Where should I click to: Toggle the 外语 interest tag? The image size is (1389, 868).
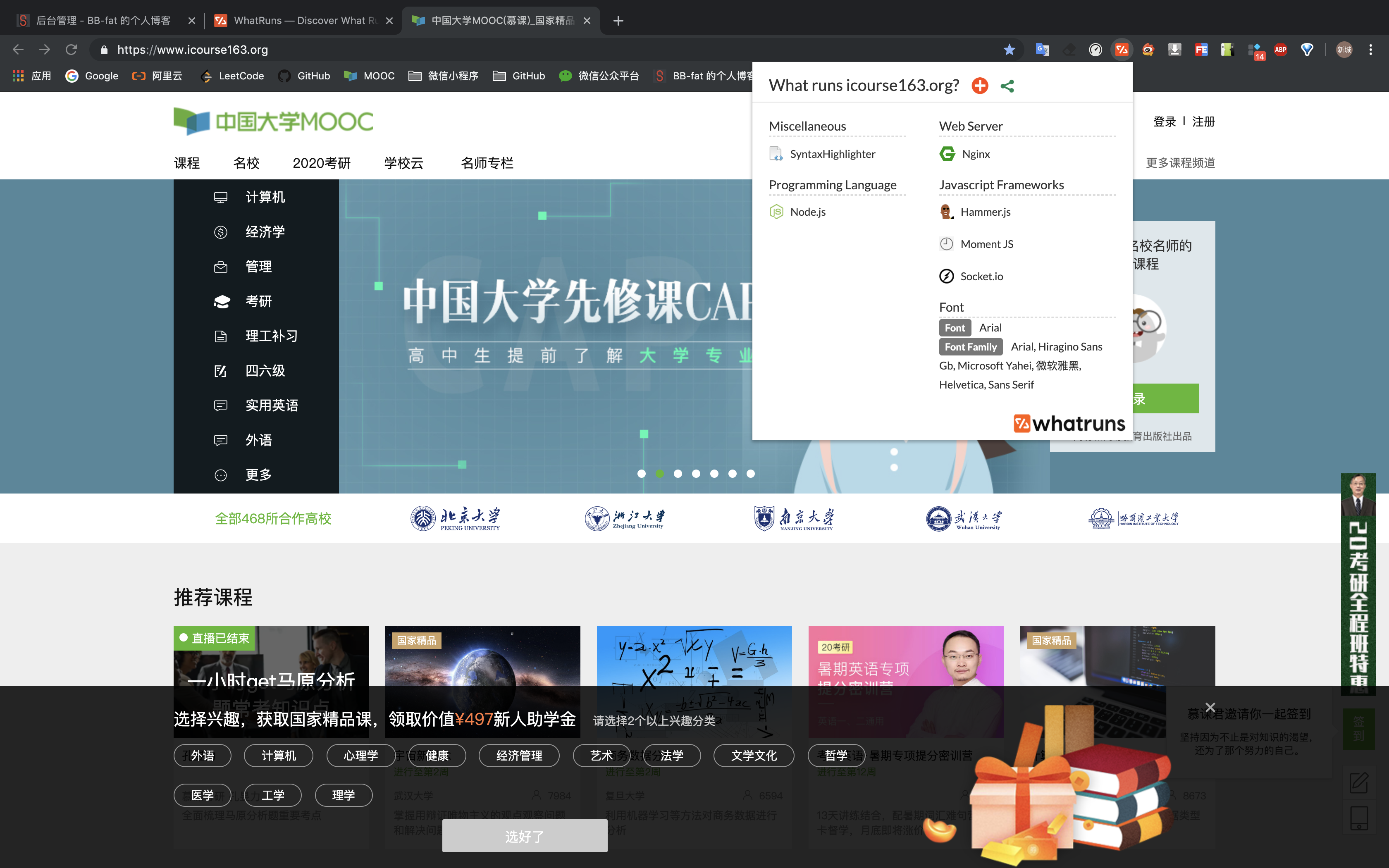(x=203, y=756)
